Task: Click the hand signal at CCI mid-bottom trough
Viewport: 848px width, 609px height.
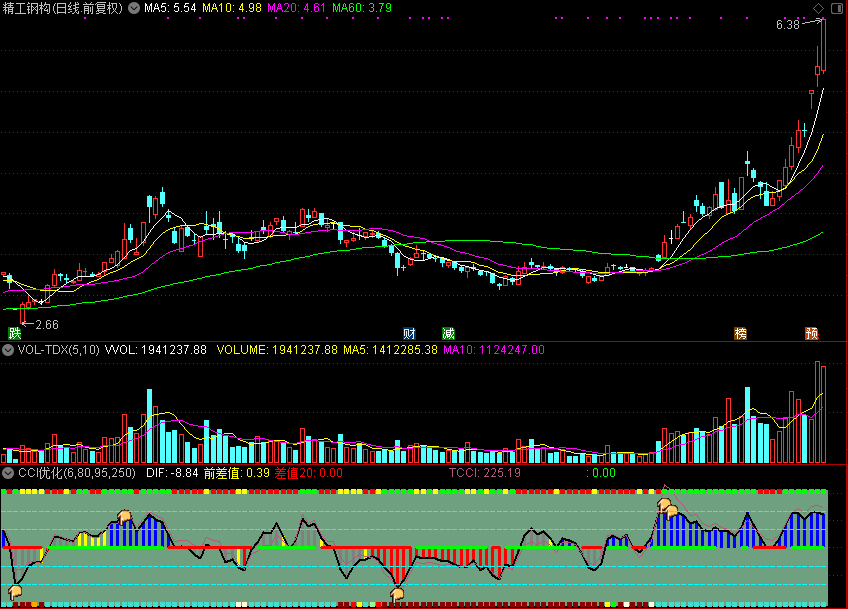Action: (397, 594)
